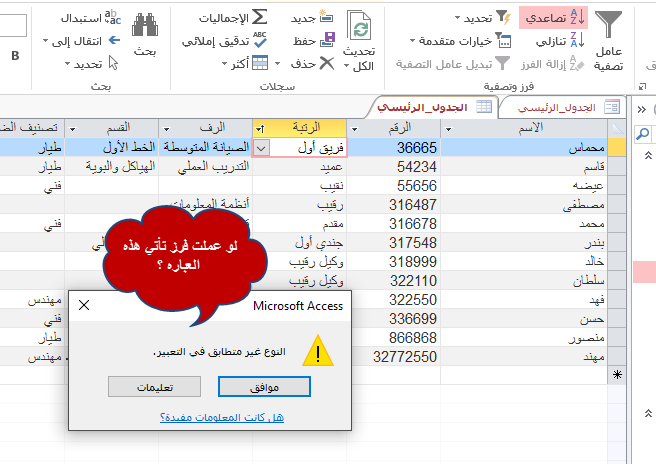Select the cell الصيانة المتوسطة
This screenshot has width=656, height=464.
click(x=205, y=148)
